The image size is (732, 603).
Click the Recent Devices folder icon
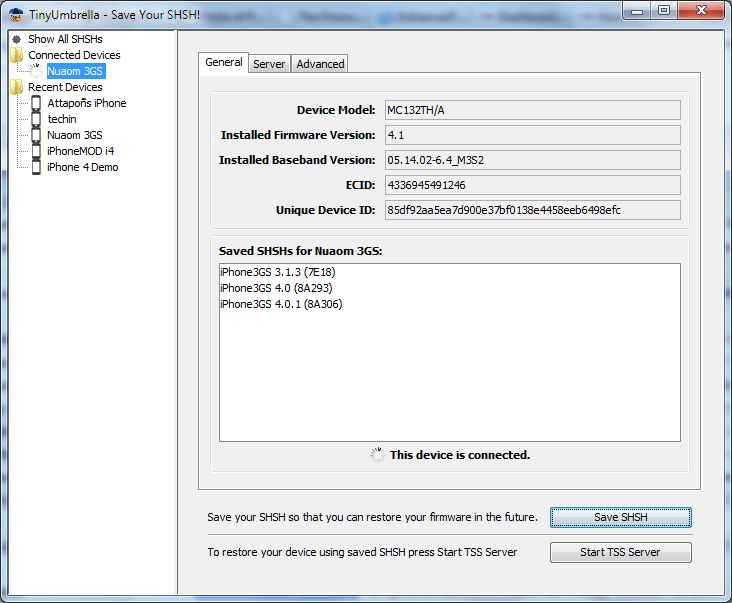click(x=17, y=87)
